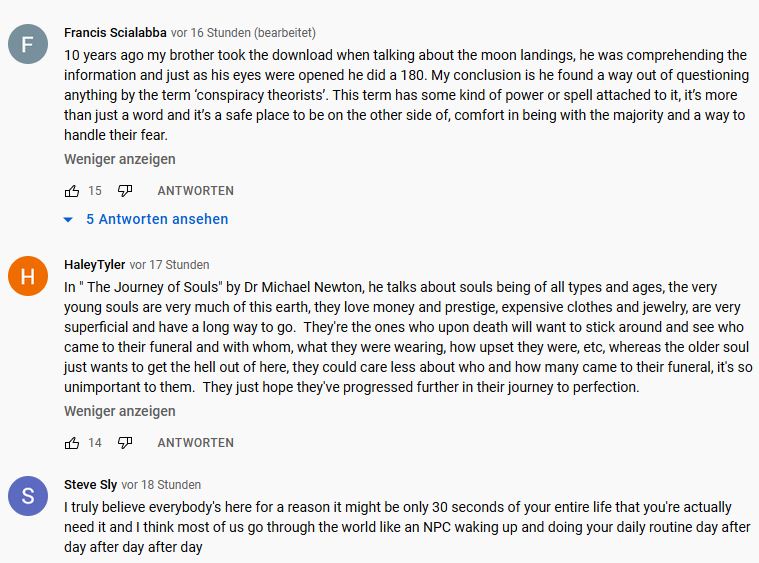
Task: Open Steve Sly's avatar profile
Action: click(28, 496)
